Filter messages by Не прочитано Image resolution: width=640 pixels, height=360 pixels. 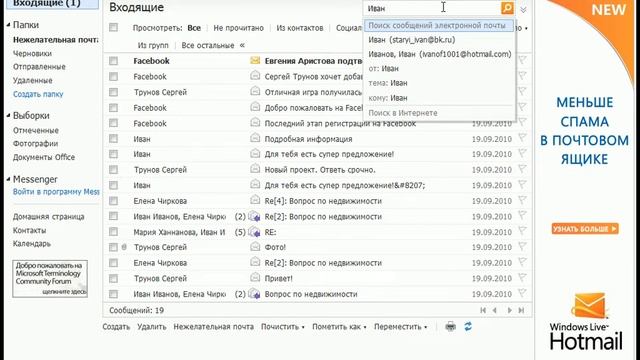pos(238,28)
